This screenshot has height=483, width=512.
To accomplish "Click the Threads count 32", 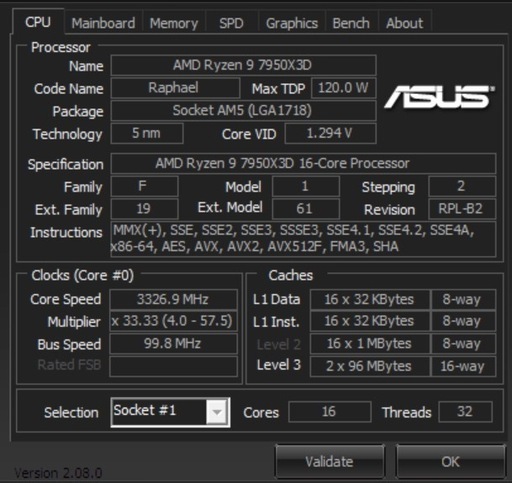I will click(465, 412).
